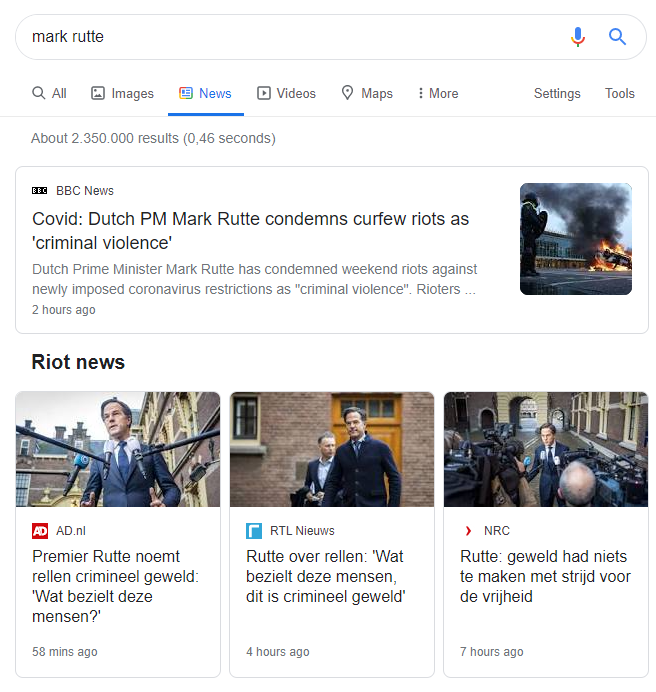The width and height of the screenshot is (656, 692).
Task: Open AD.nl article 'Premier Rutte noemt rellen'
Action: pos(116,586)
